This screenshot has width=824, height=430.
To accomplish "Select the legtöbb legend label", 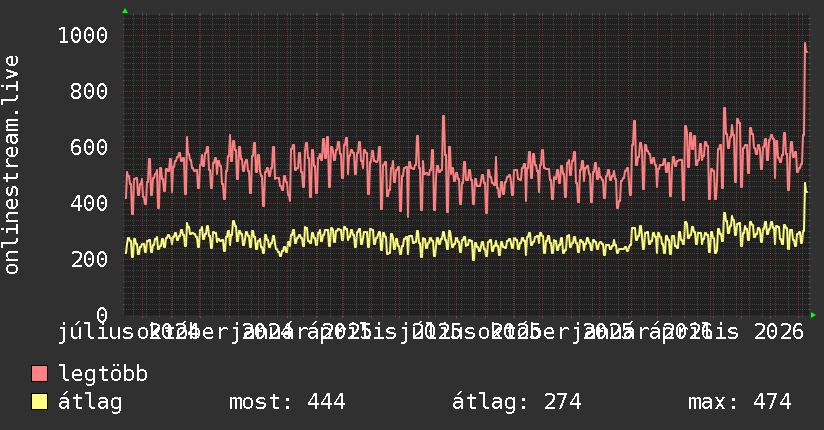I will point(103,374).
